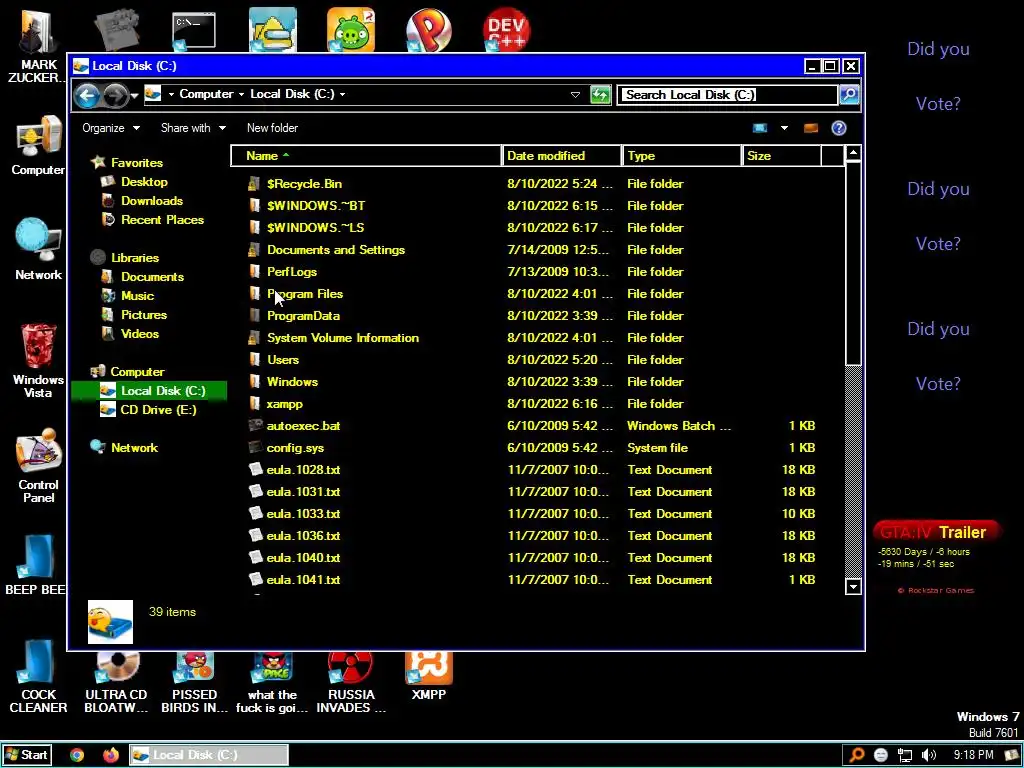The height and width of the screenshot is (768, 1024).
Task: Open the Computer desktop icon
Action: [x=38, y=145]
